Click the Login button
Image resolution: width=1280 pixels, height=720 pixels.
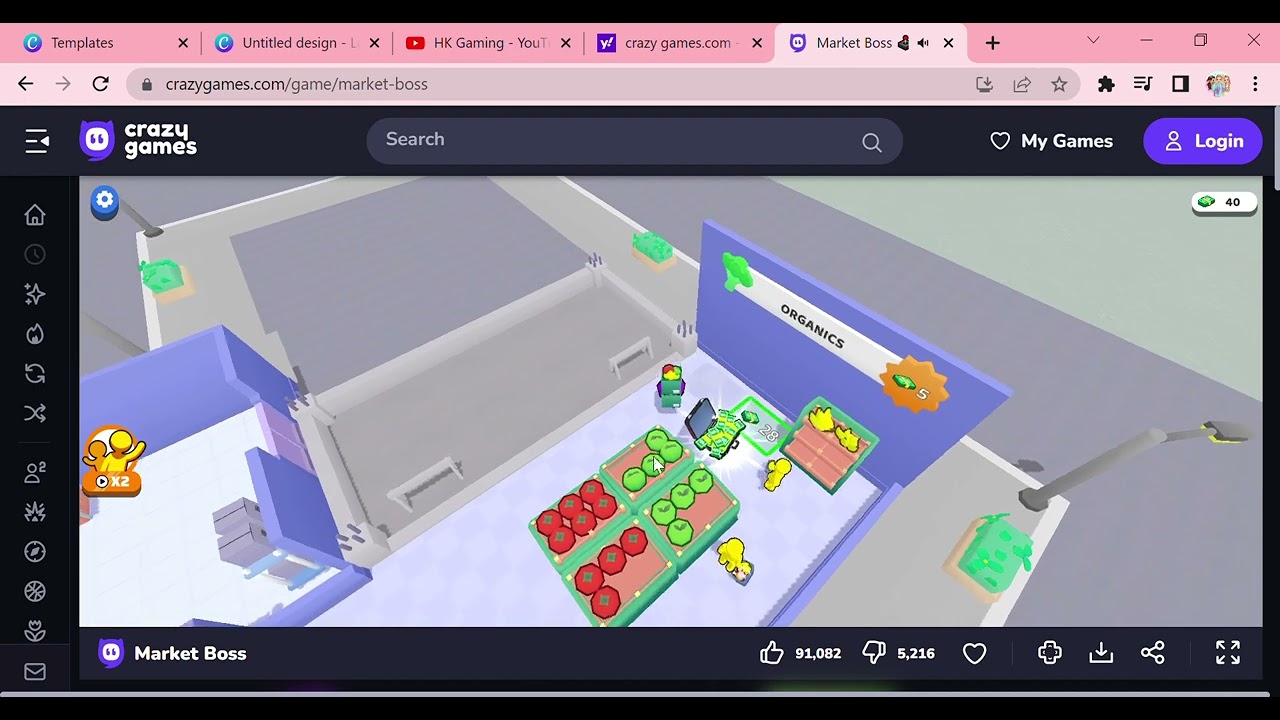pos(1203,141)
